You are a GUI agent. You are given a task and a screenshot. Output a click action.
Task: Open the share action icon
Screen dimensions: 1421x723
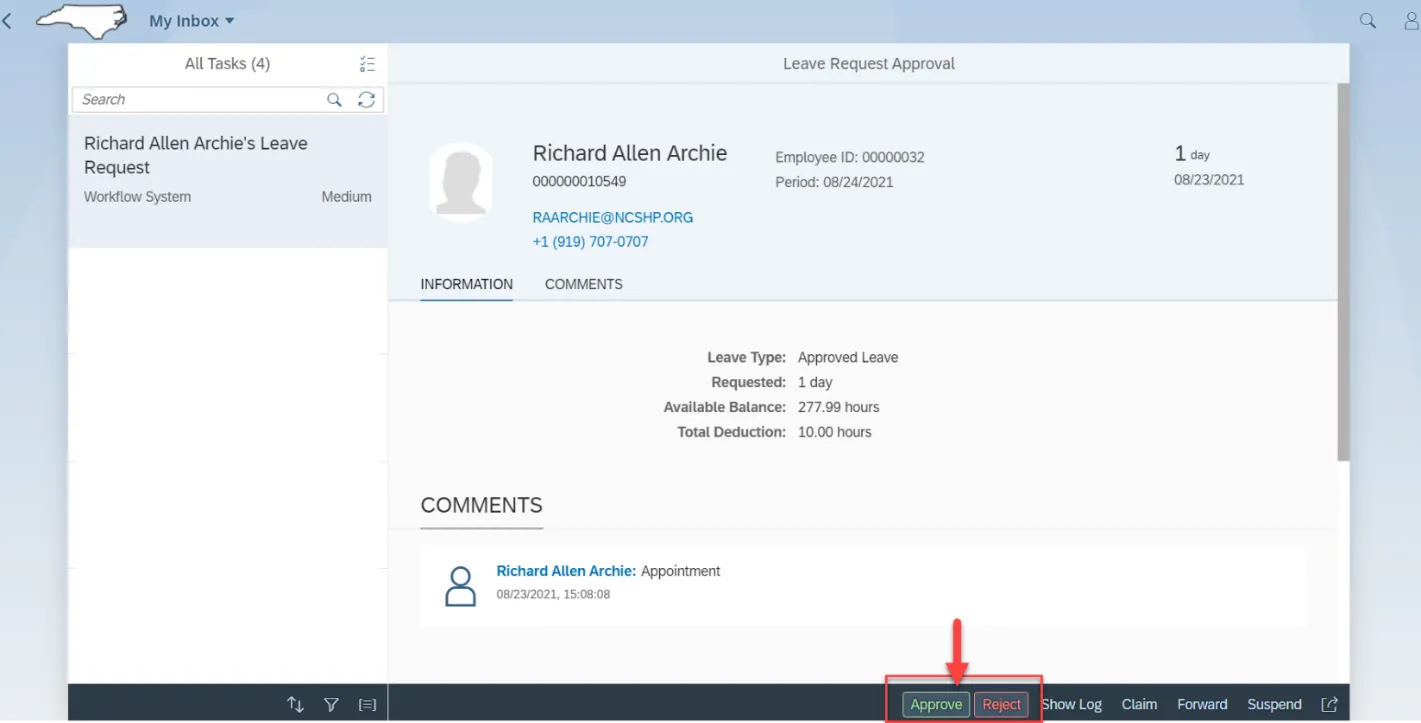[x=1329, y=704]
